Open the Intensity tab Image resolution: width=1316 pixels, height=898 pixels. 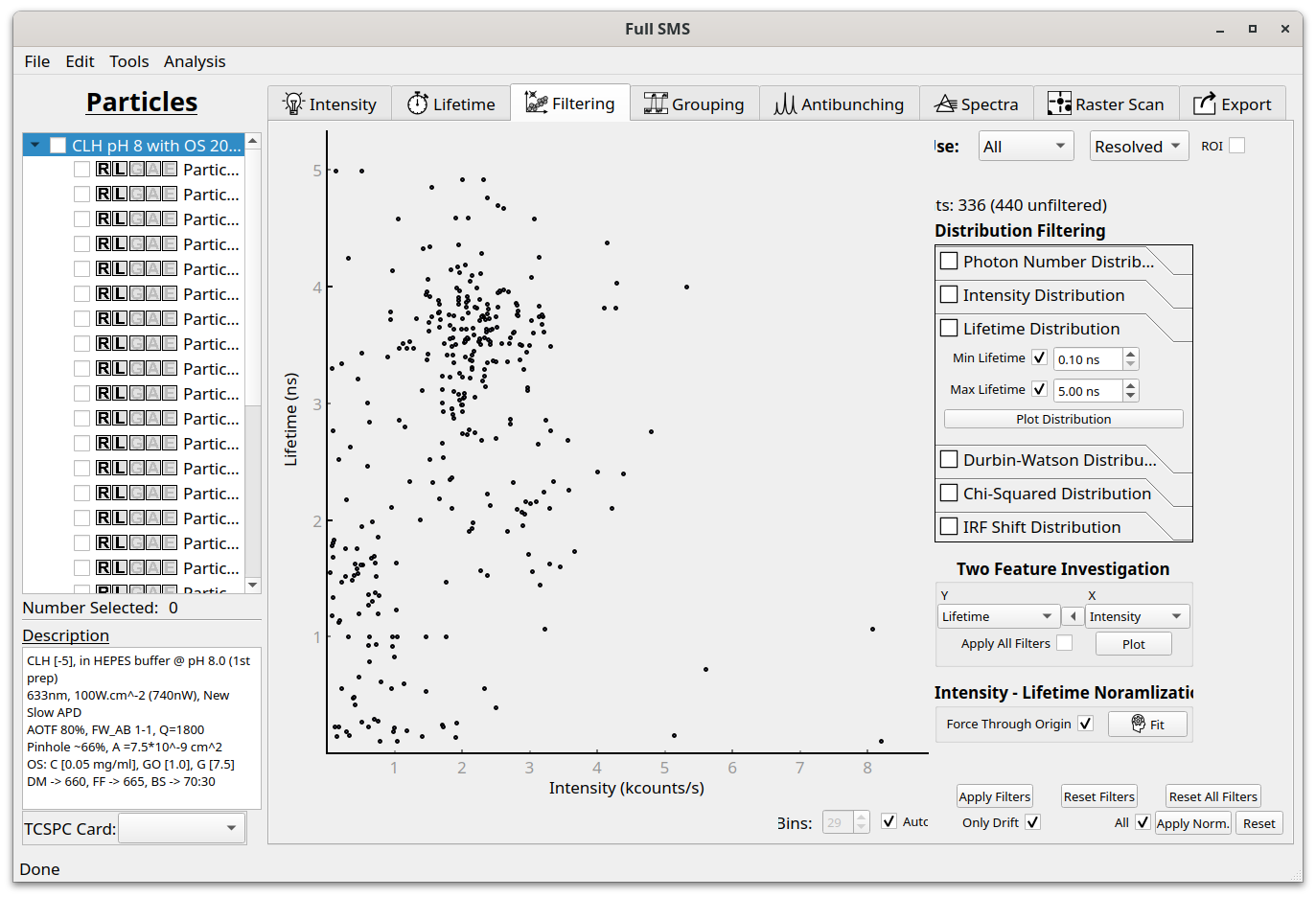329,104
